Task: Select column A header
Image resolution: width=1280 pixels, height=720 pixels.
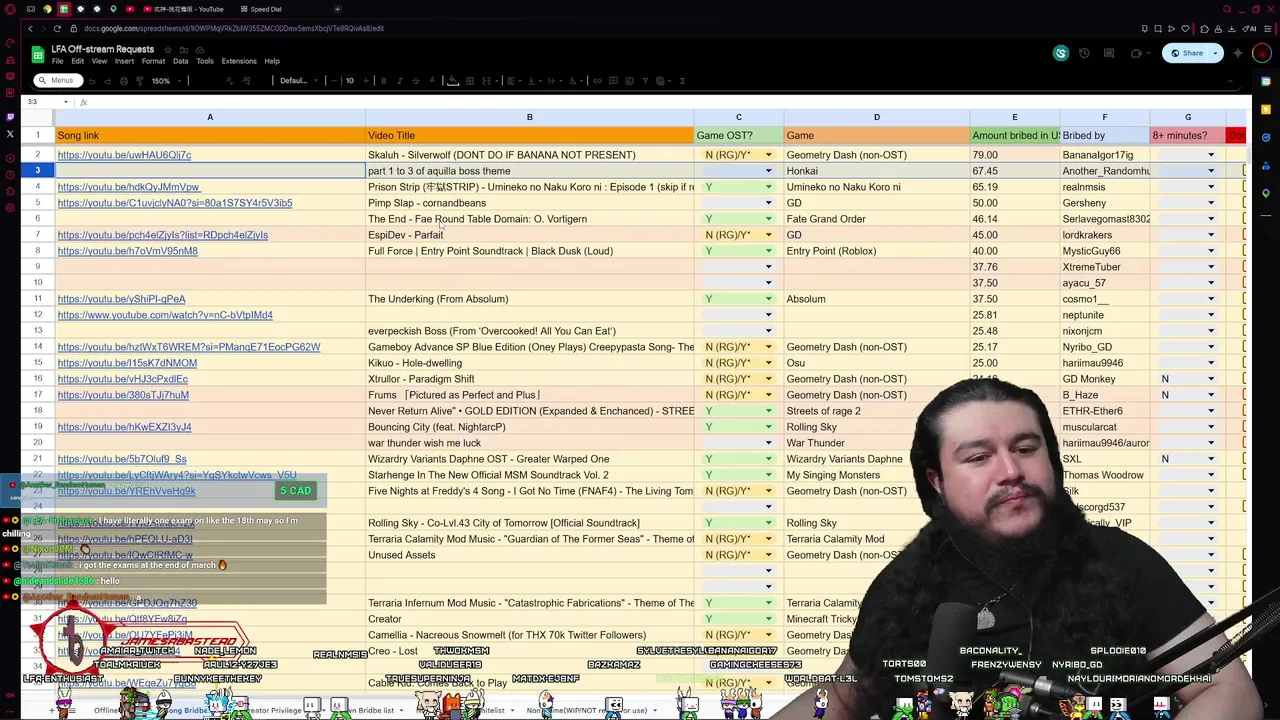Action: 210,117
